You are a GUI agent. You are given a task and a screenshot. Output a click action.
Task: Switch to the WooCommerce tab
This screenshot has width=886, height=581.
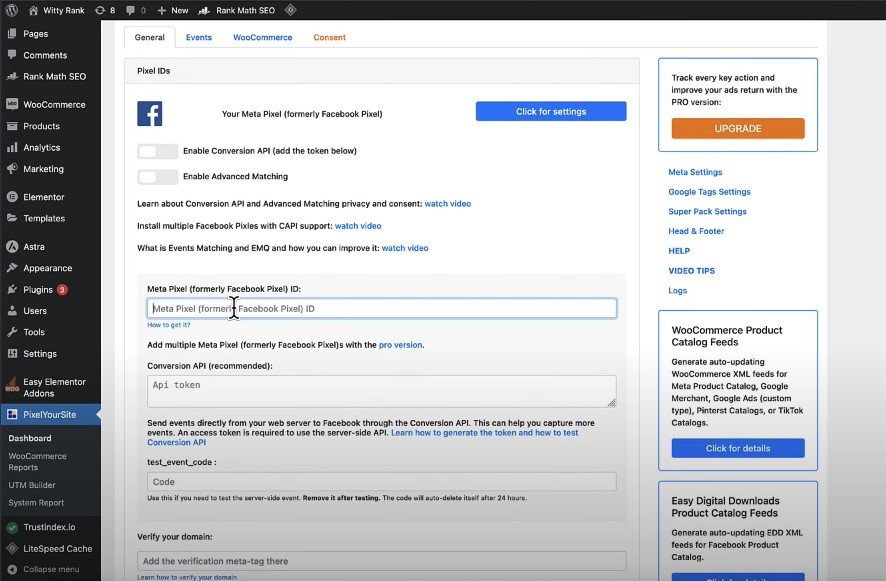pos(263,37)
